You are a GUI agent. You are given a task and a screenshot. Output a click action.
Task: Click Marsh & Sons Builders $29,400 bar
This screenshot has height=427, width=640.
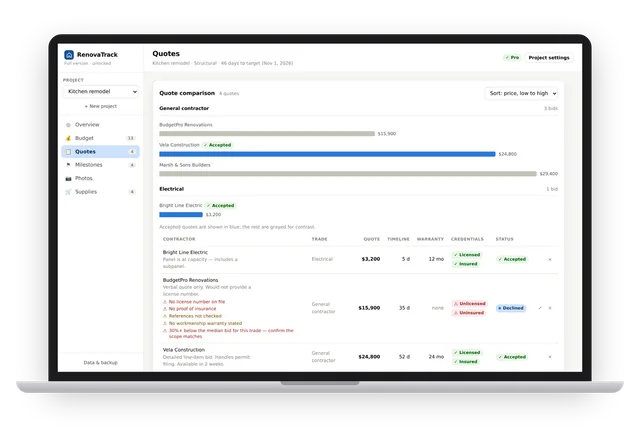point(348,174)
